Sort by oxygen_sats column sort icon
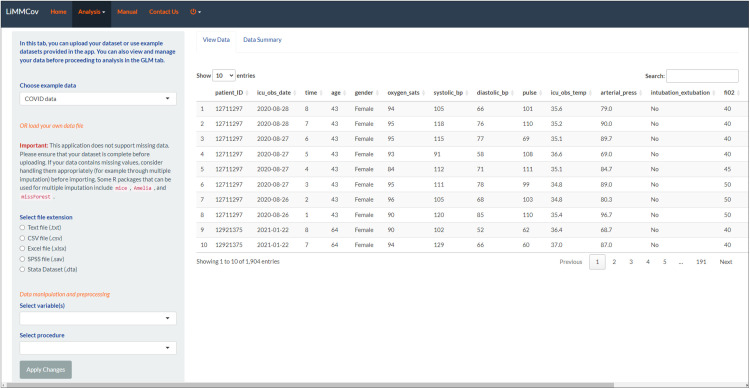This screenshot has width=750, height=389. pyautogui.click(x=423, y=93)
